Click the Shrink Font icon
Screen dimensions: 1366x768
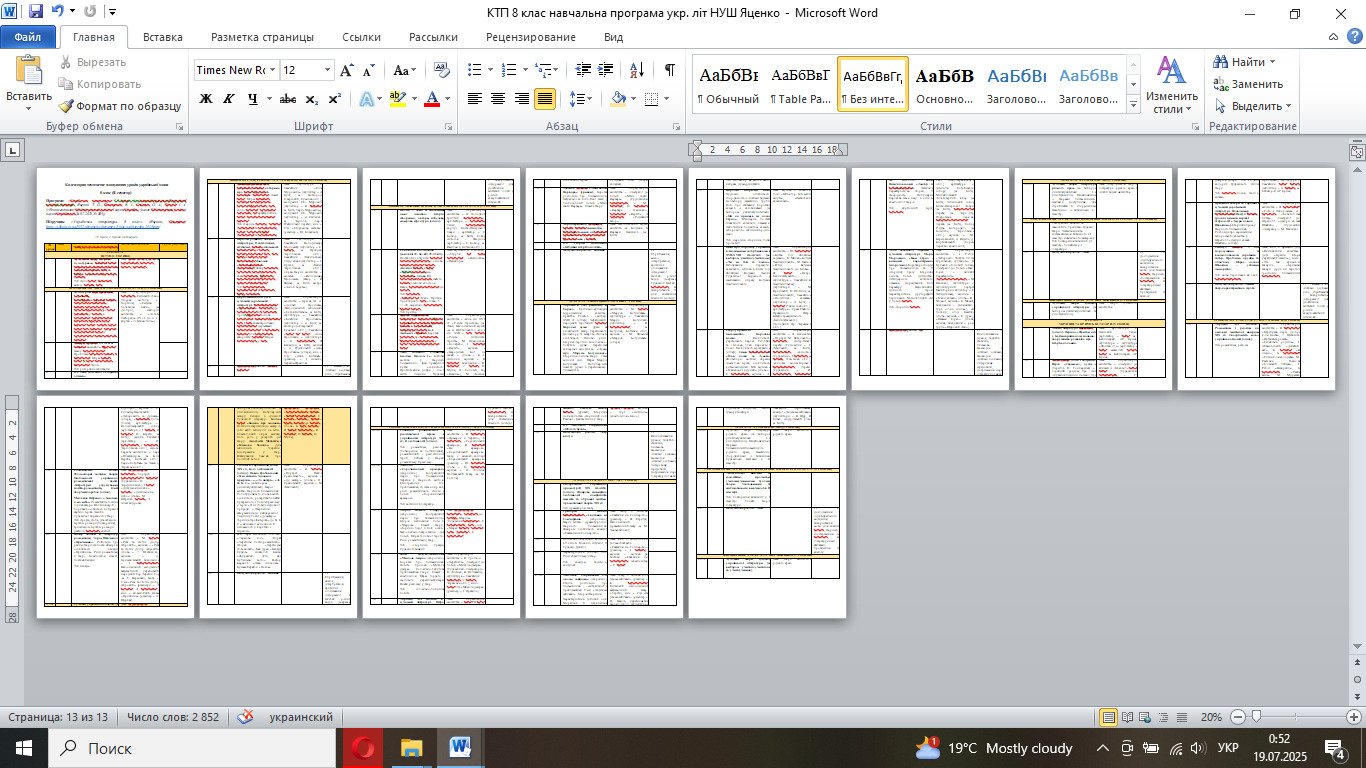tap(369, 70)
